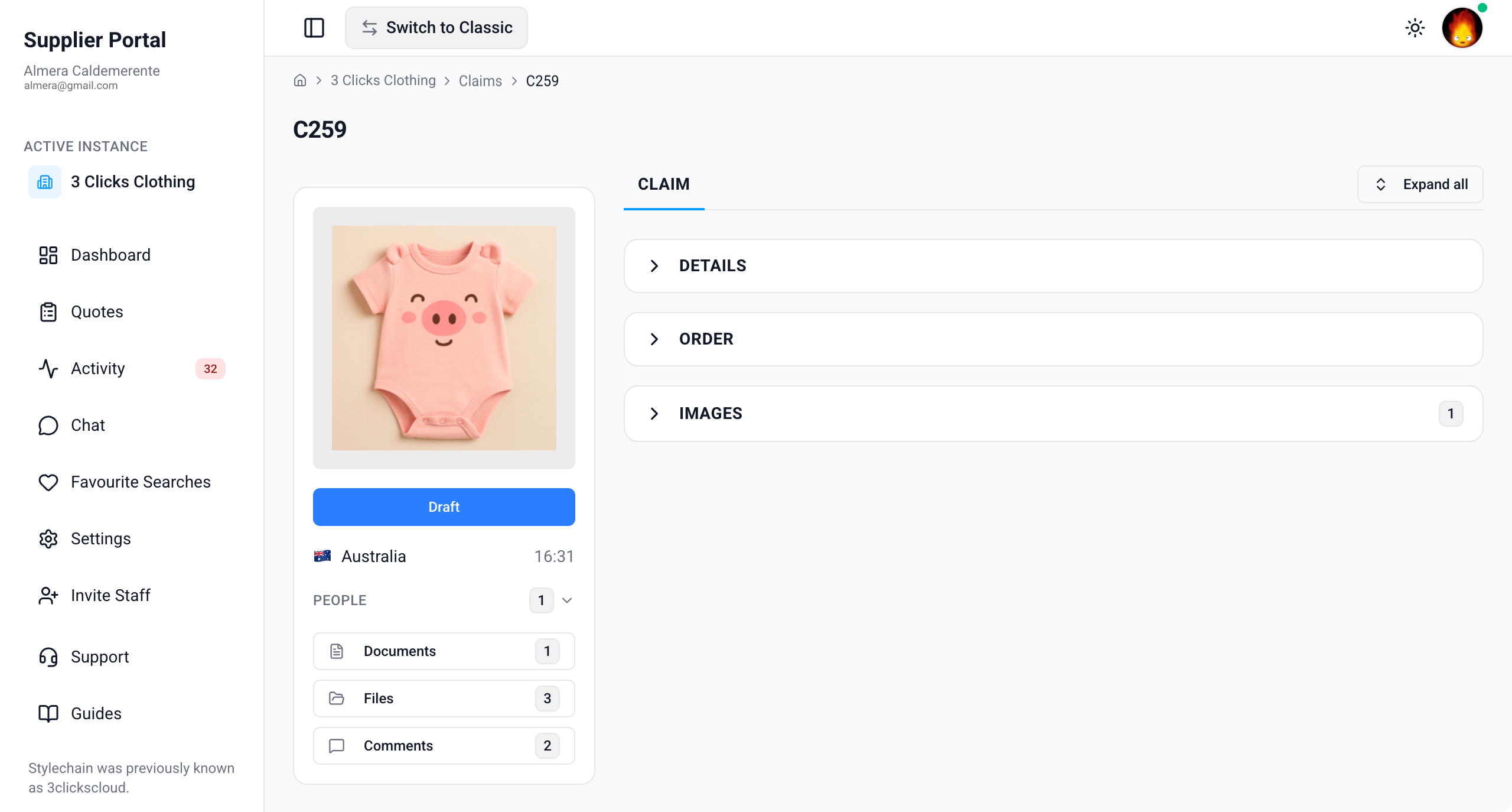Viewport: 1512px width, 812px height.
Task: Expand the ORDER section
Action: coord(1053,339)
